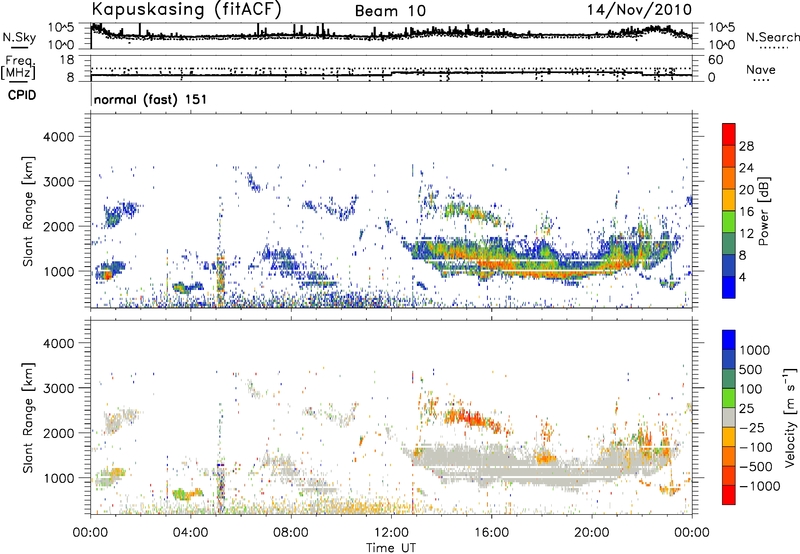This screenshot has height=554, width=800.
Task: Click the '16:00' time tick label
Action: (x=491, y=532)
